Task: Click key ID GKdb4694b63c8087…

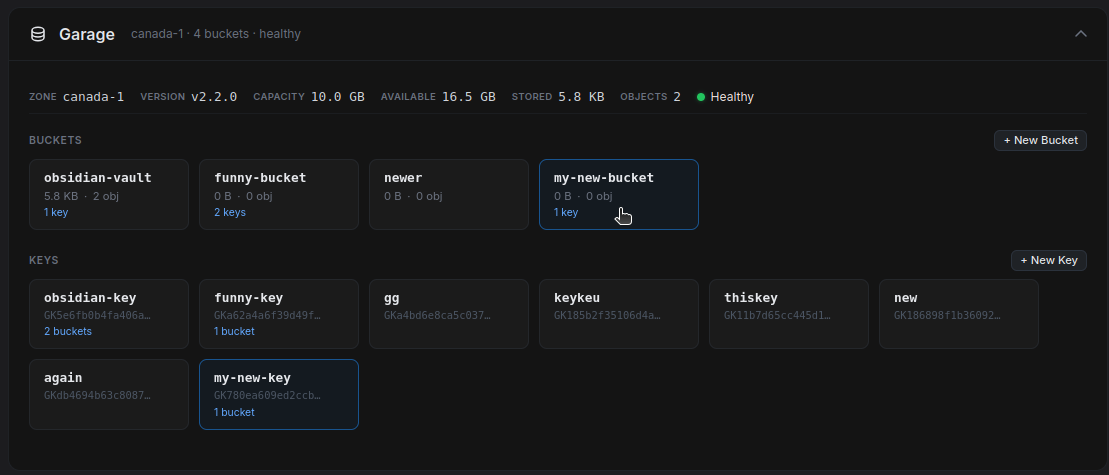Action: point(97,395)
